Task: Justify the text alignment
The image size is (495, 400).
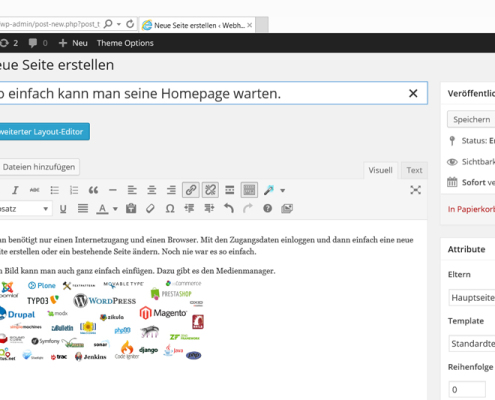Action: point(83,209)
